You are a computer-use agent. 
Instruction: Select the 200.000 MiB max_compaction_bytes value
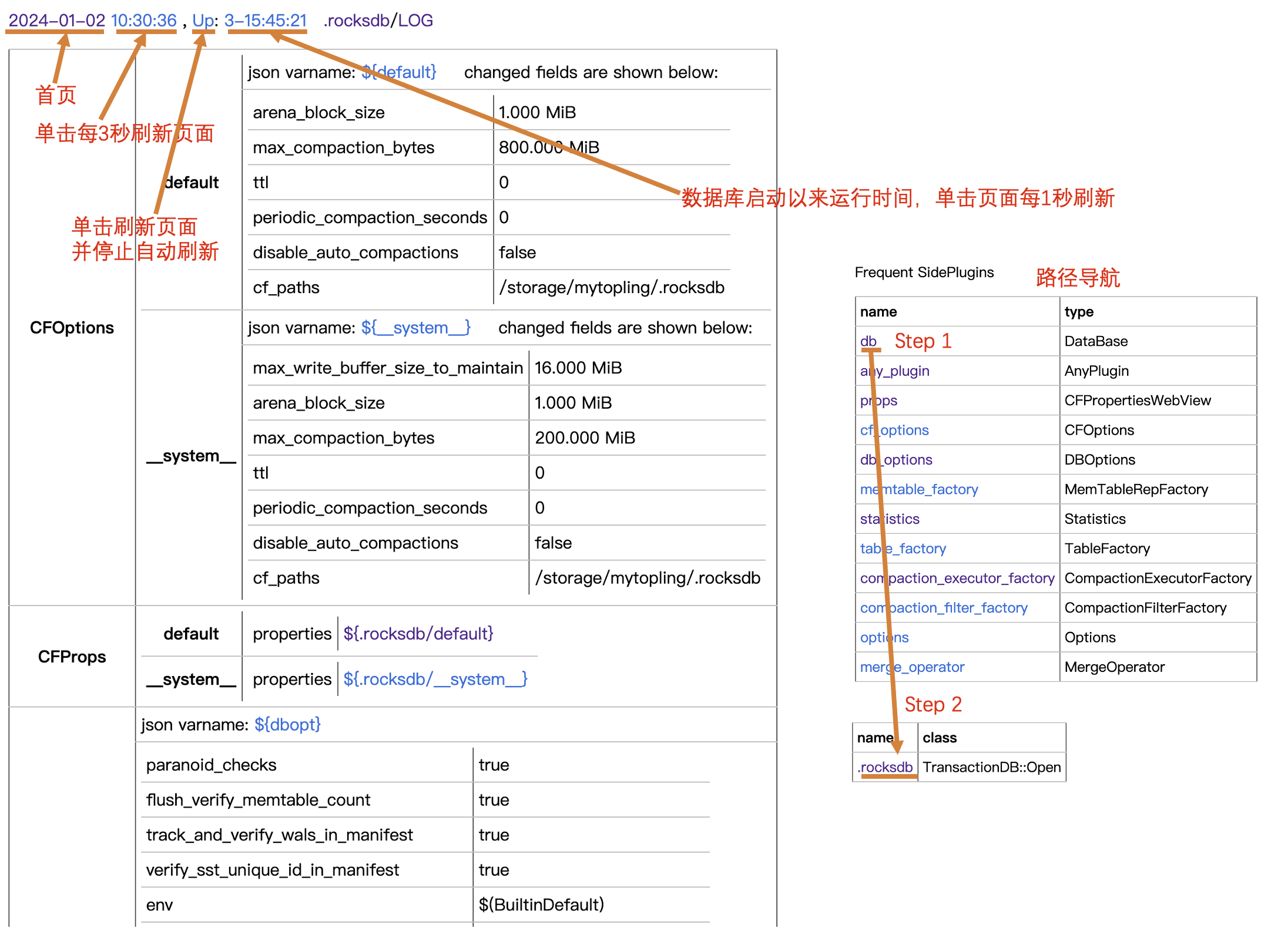[x=585, y=438]
